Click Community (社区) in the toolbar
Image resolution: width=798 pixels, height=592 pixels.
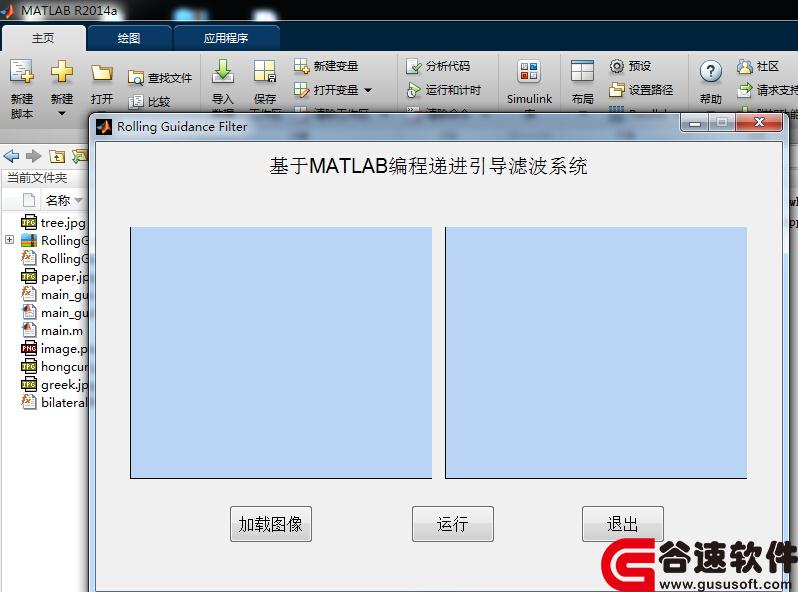(758, 66)
